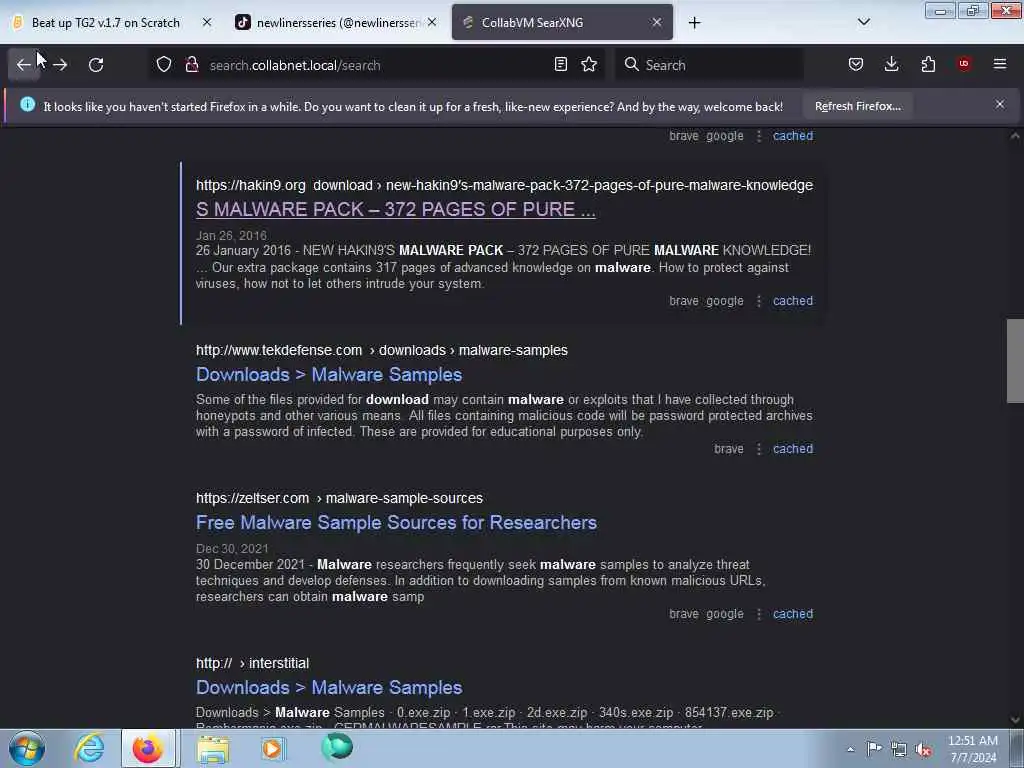Open Windows Explorer from taskbar
The image size is (1024, 768).
pos(213,748)
